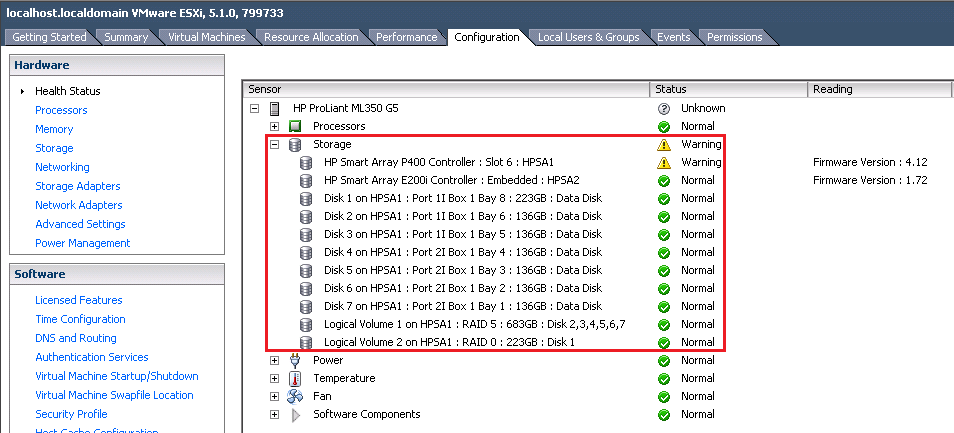Click the Temperature thermometer icon
The image size is (954, 433).
(x=295, y=378)
